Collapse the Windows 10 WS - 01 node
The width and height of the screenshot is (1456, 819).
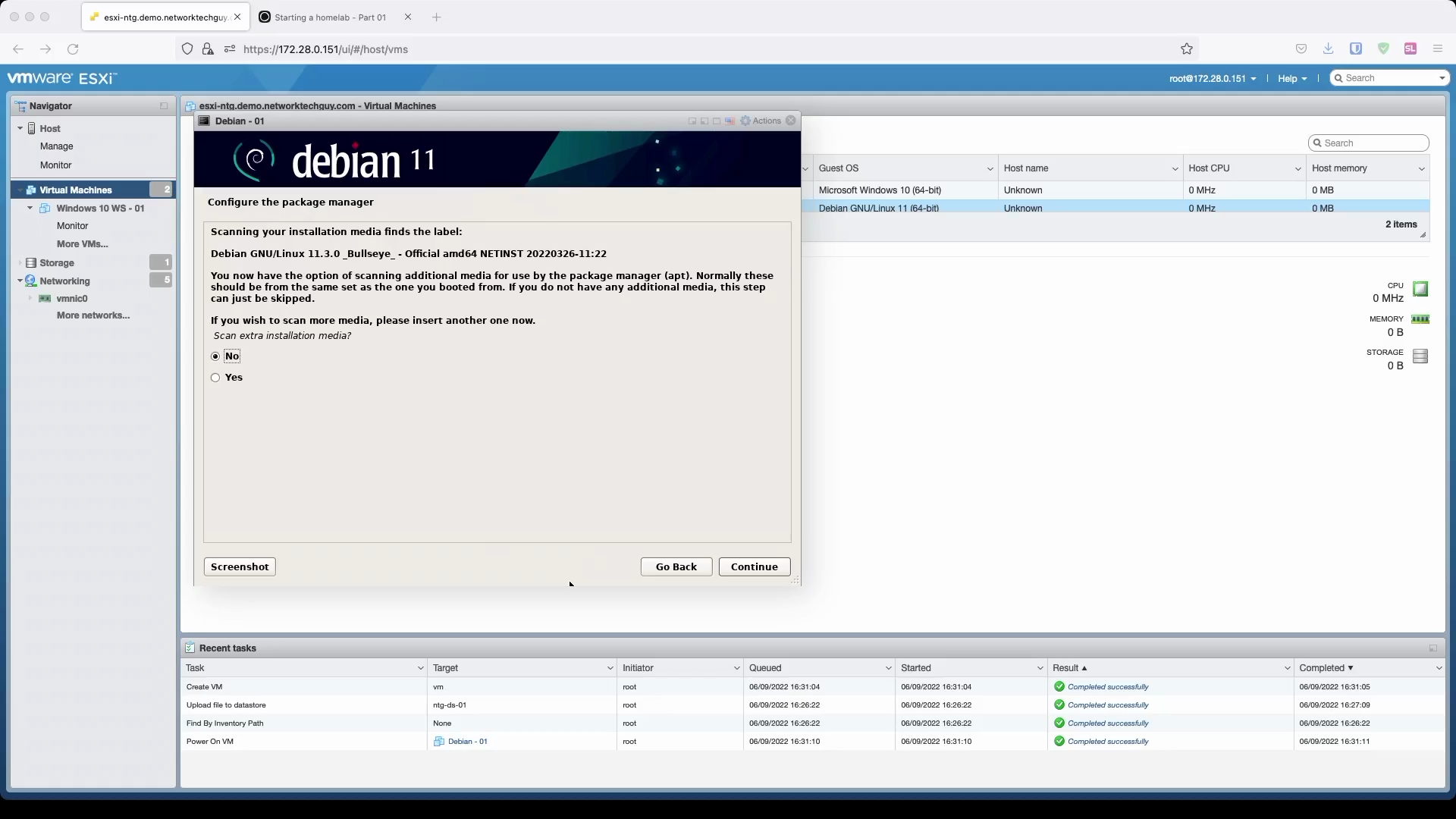(30, 209)
